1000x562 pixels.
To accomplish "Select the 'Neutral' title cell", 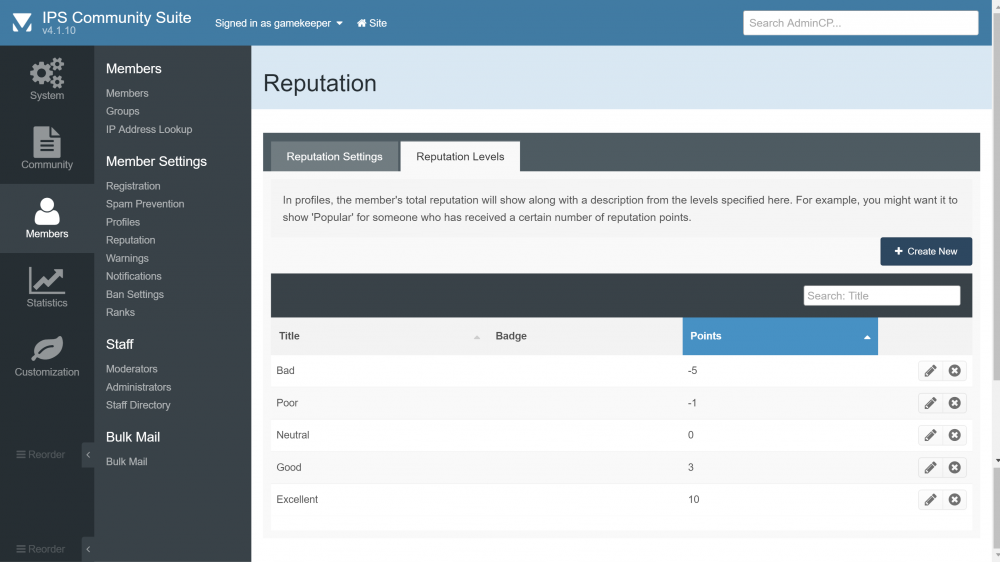I will coord(293,435).
